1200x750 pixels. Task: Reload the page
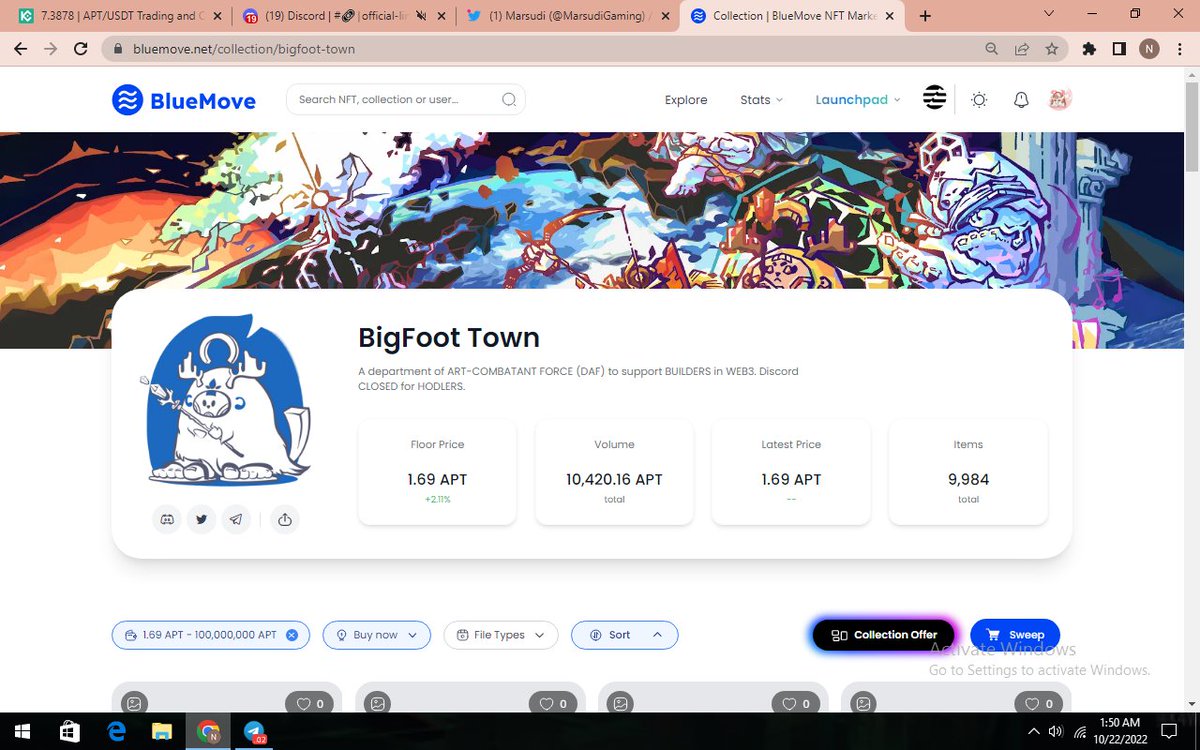point(82,48)
